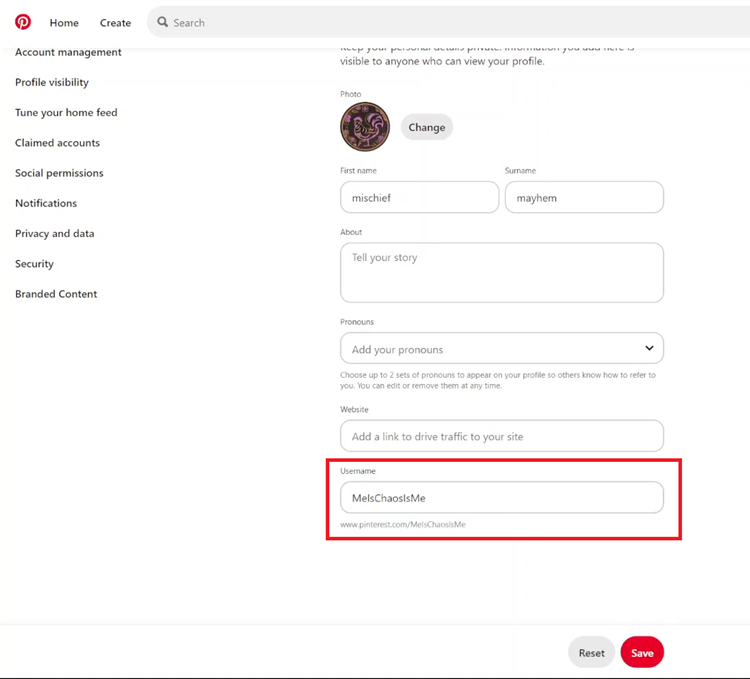
Task: Click the Reset button
Action: point(592,653)
